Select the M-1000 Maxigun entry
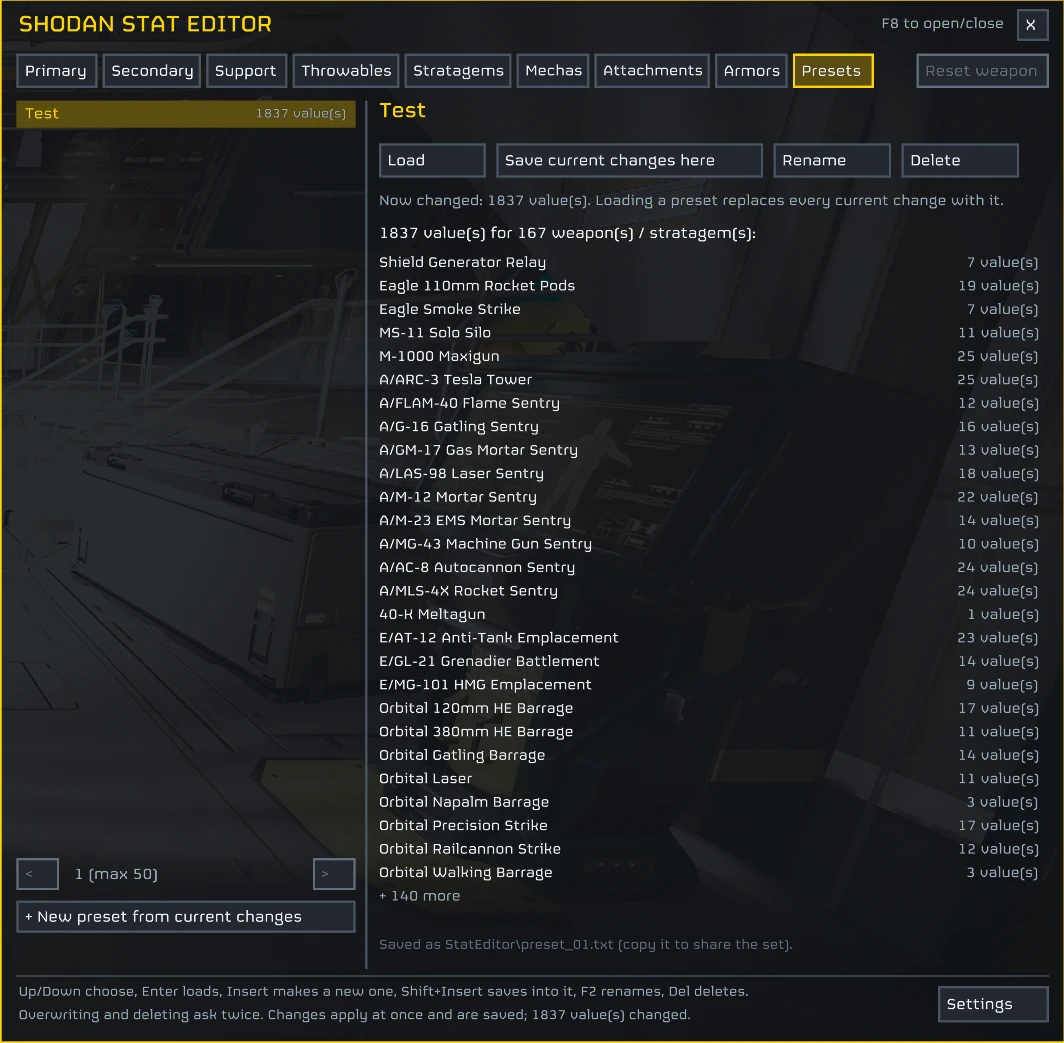Viewport: 1064px width, 1043px height. pyautogui.click(x=708, y=356)
